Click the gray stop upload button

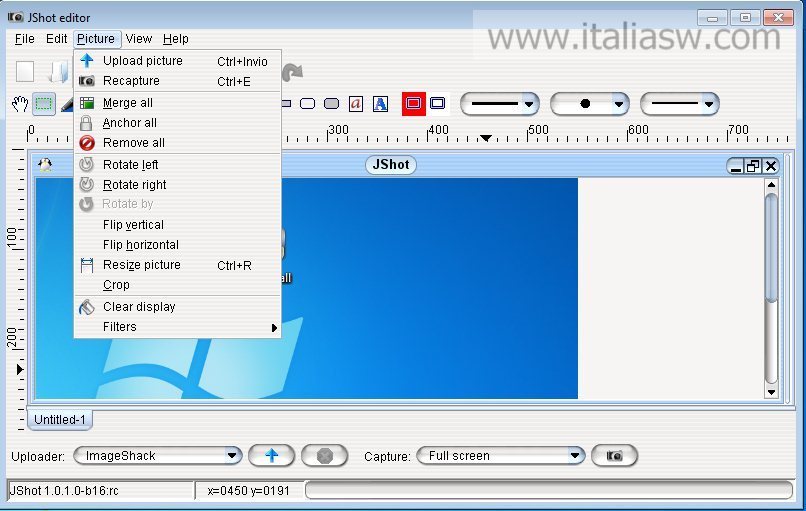click(324, 456)
